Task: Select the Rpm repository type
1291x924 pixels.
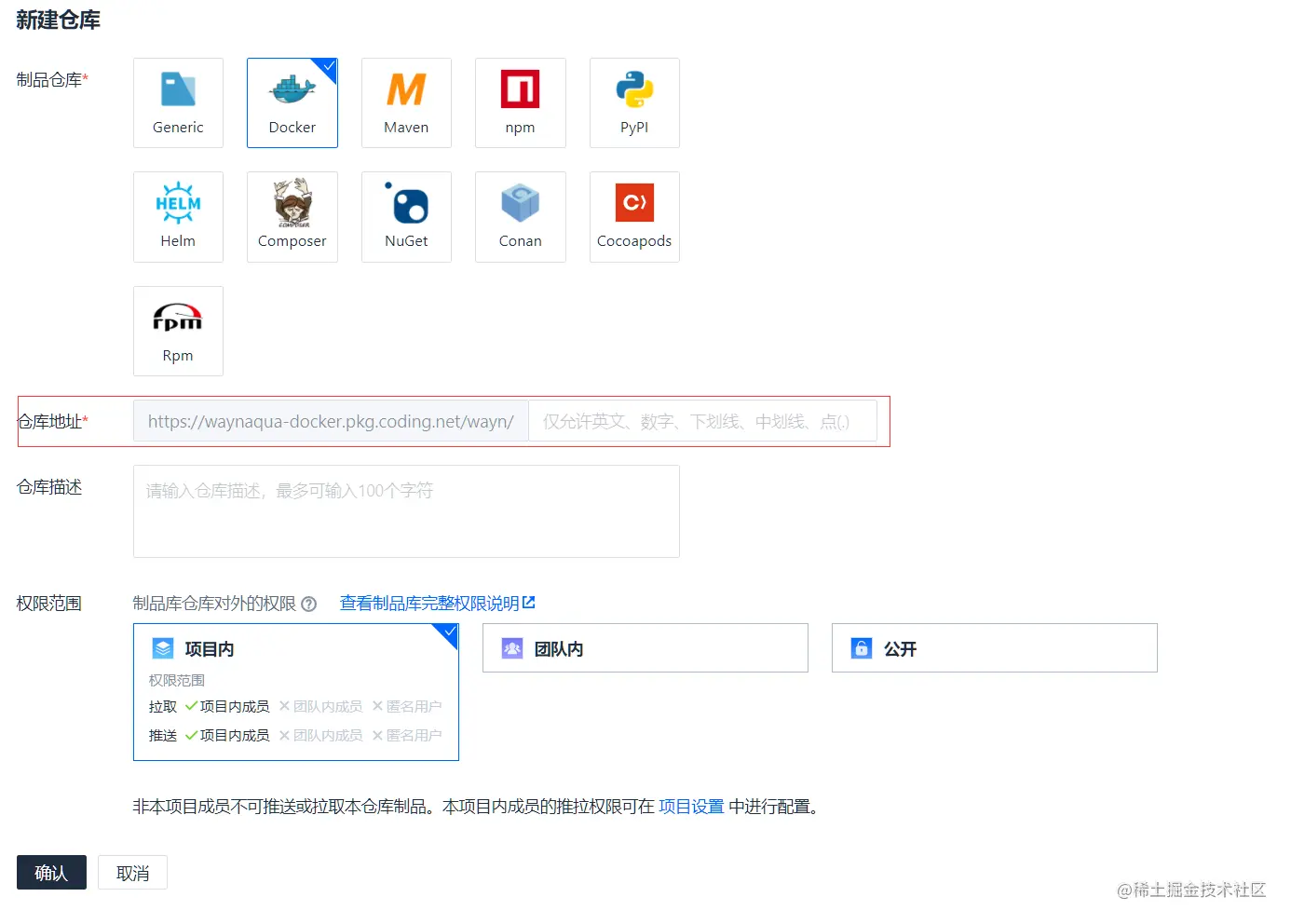Action: tap(178, 331)
